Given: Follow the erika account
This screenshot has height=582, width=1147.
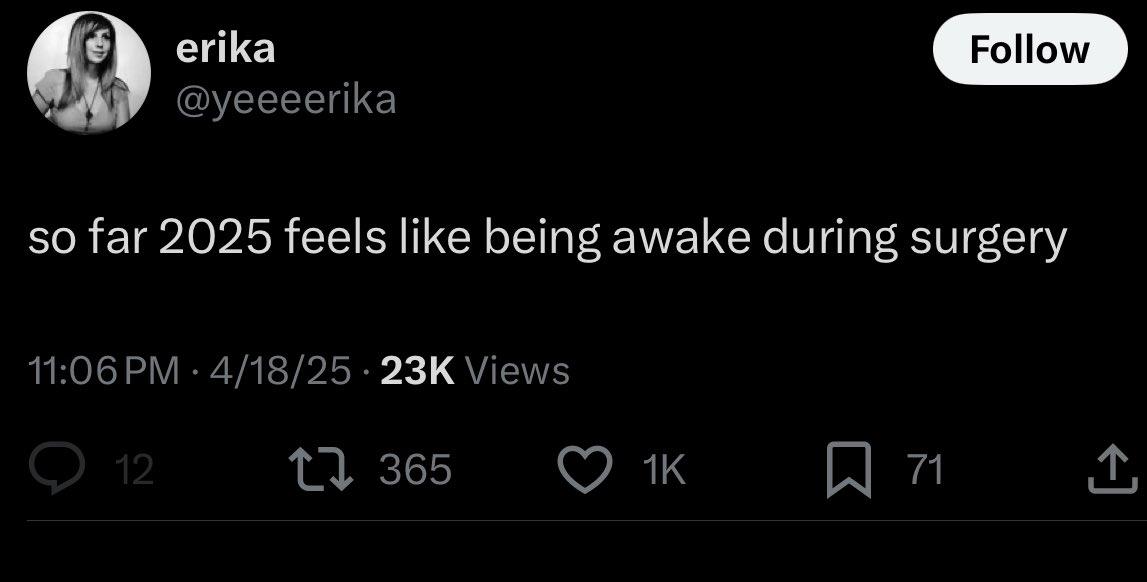Looking at the screenshot, I should pos(1029,50).
